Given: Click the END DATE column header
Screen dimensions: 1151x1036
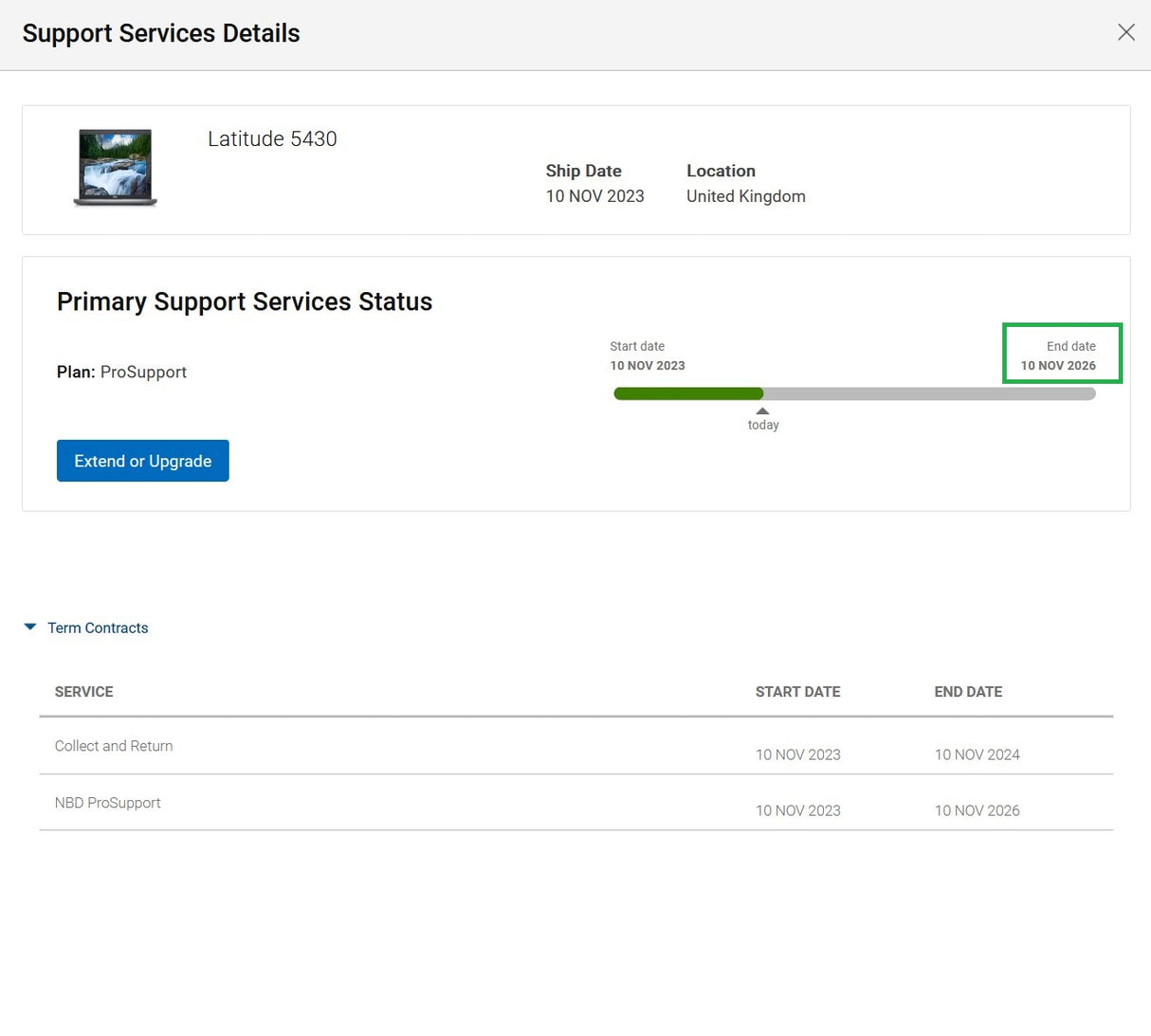Looking at the screenshot, I should pyautogui.click(x=968, y=692).
